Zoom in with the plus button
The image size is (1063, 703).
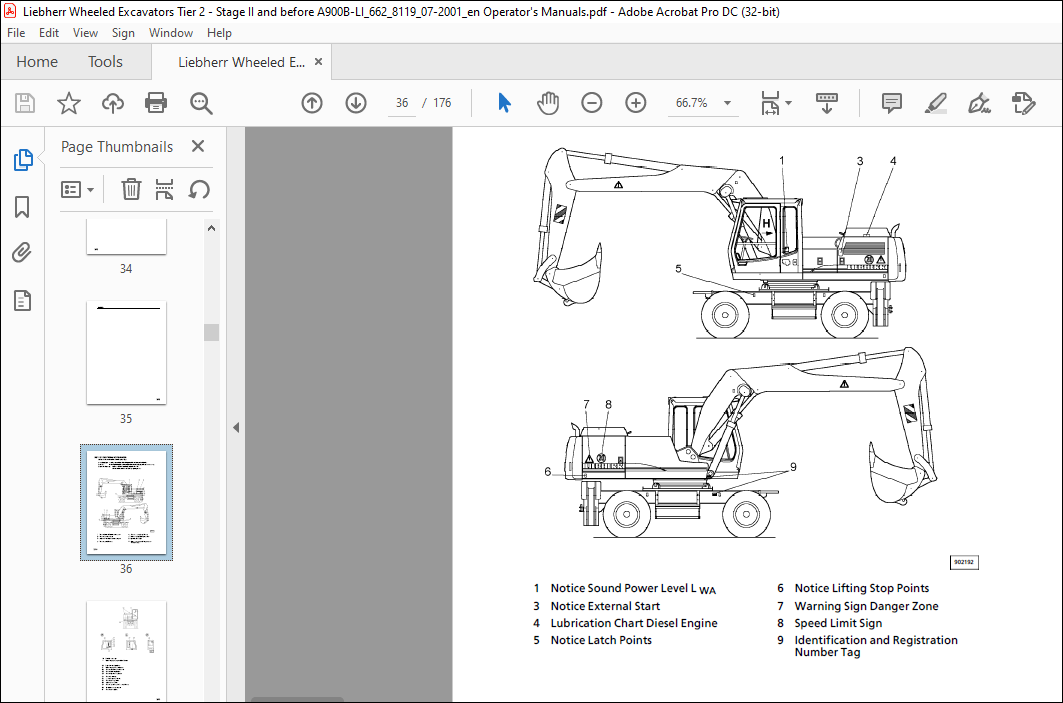click(x=636, y=103)
